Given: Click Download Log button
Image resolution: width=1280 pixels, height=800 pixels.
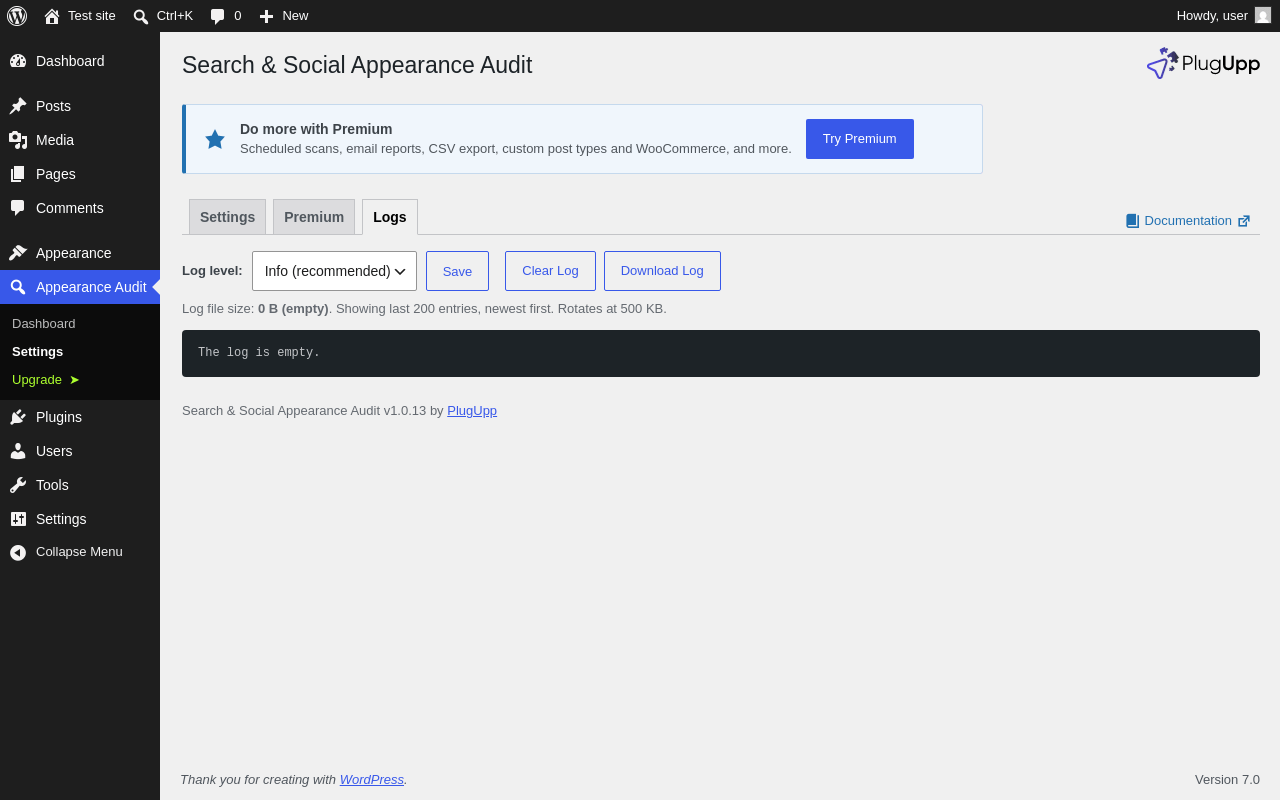Looking at the screenshot, I should pos(662,271).
